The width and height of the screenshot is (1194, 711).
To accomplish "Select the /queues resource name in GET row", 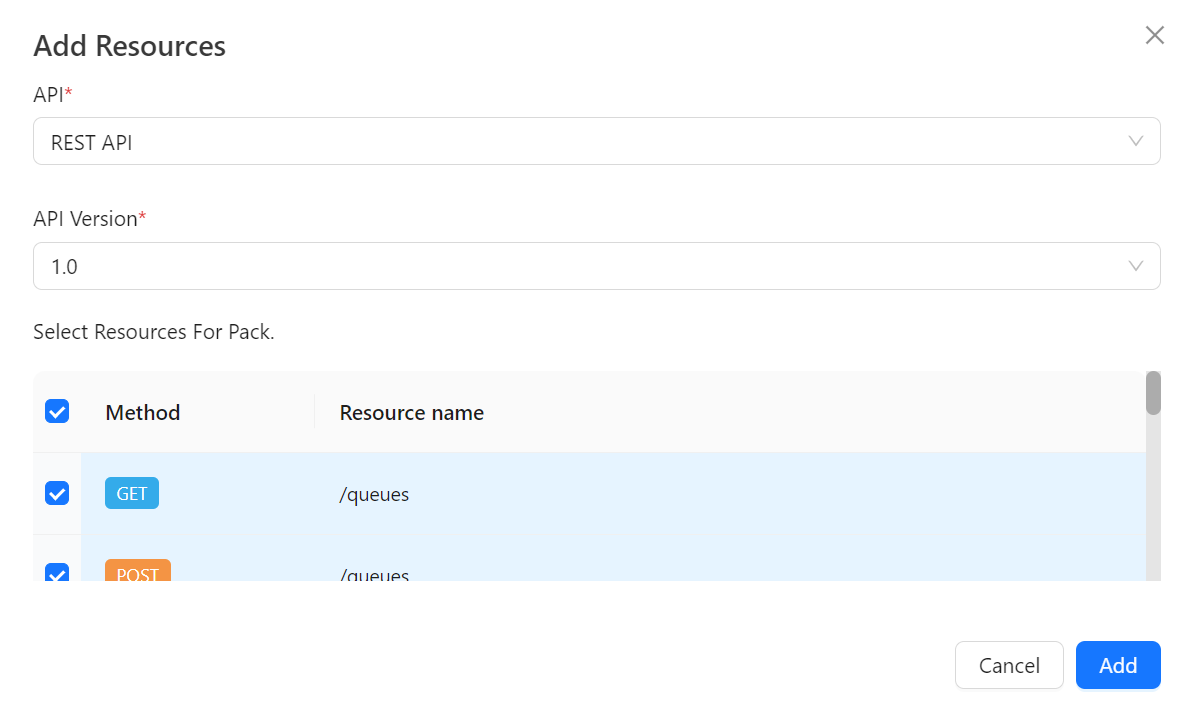I will pos(374,495).
